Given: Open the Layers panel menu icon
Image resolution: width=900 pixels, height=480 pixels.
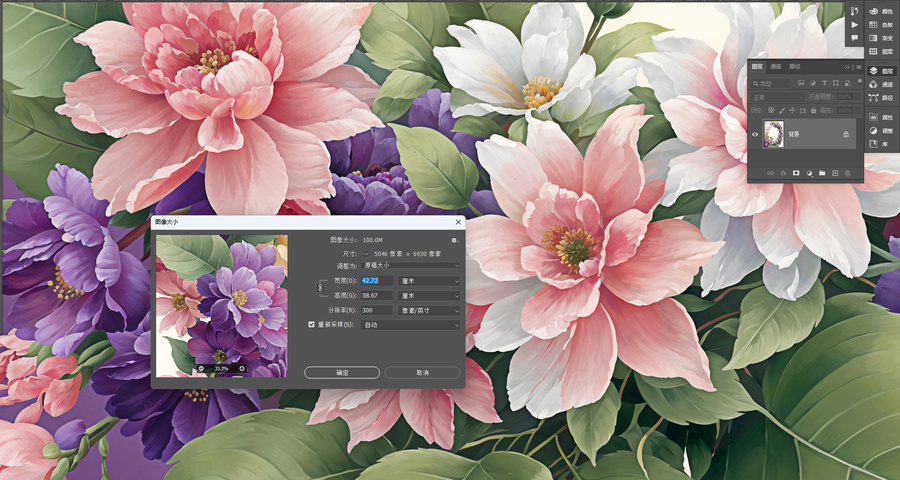Looking at the screenshot, I should click(x=859, y=67).
